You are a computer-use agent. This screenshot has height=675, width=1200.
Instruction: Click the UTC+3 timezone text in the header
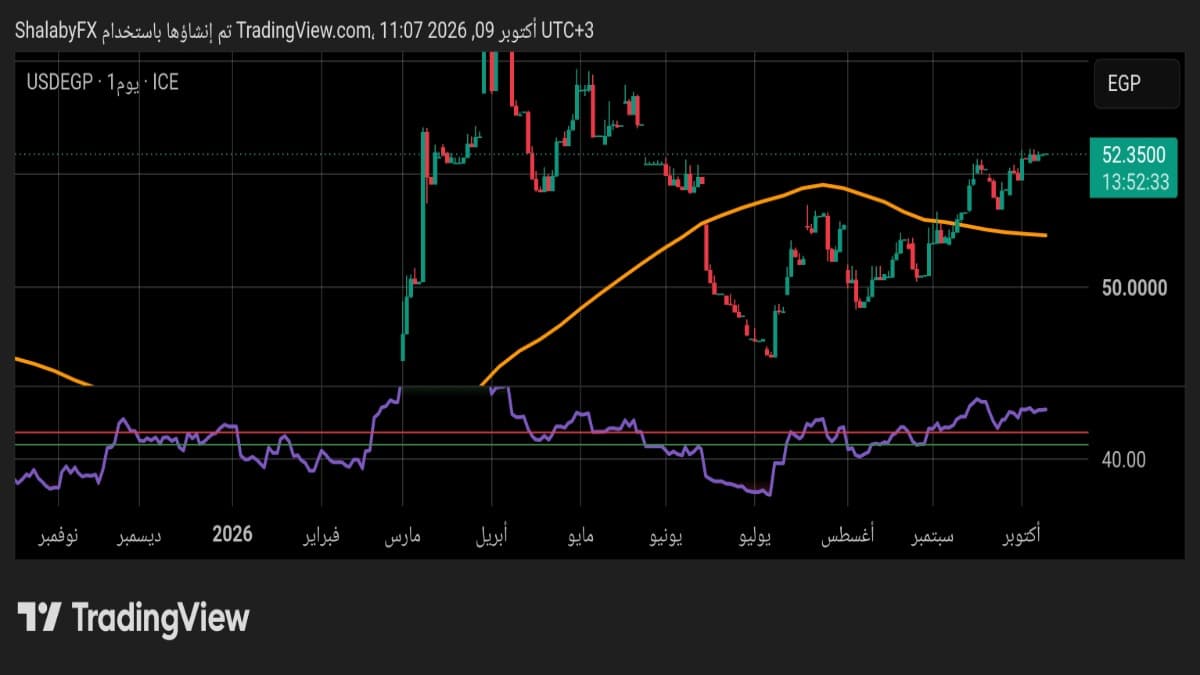(568, 31)
